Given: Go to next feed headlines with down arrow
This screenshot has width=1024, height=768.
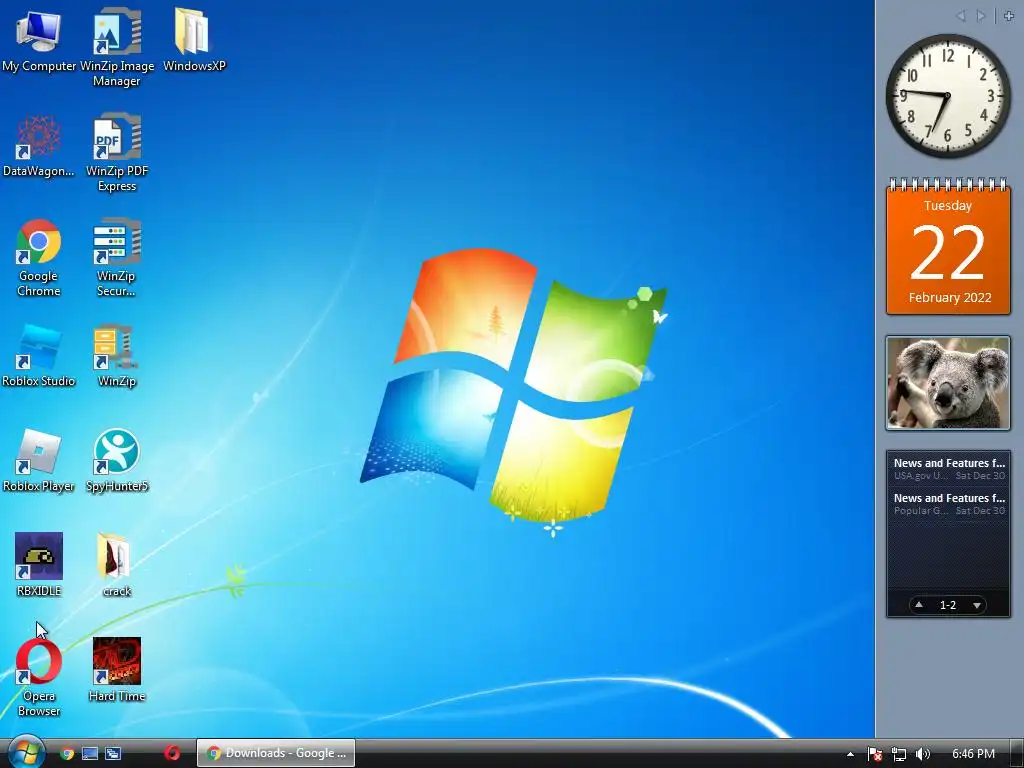Looking at the screenshot, I should pos(977,605).
